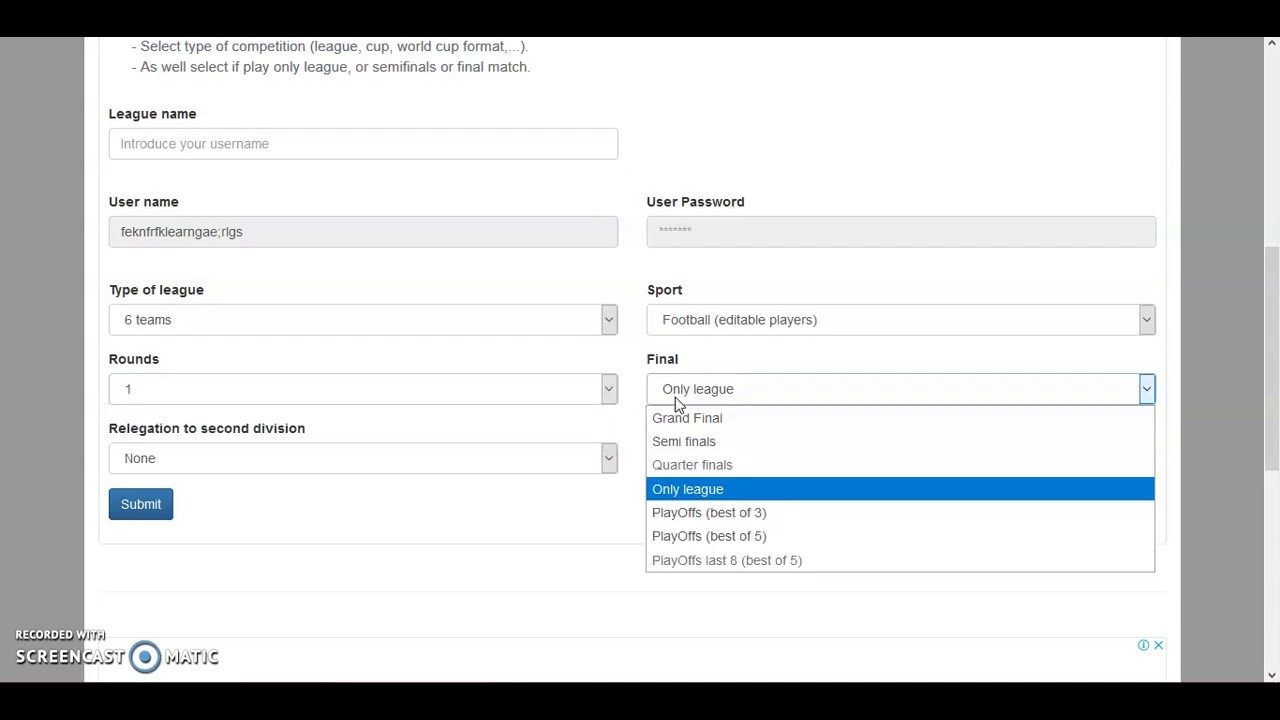Select Semi finals option
Image resolution: width=1280 pixels, height=720 pixels.
click(x=900, y=441)
